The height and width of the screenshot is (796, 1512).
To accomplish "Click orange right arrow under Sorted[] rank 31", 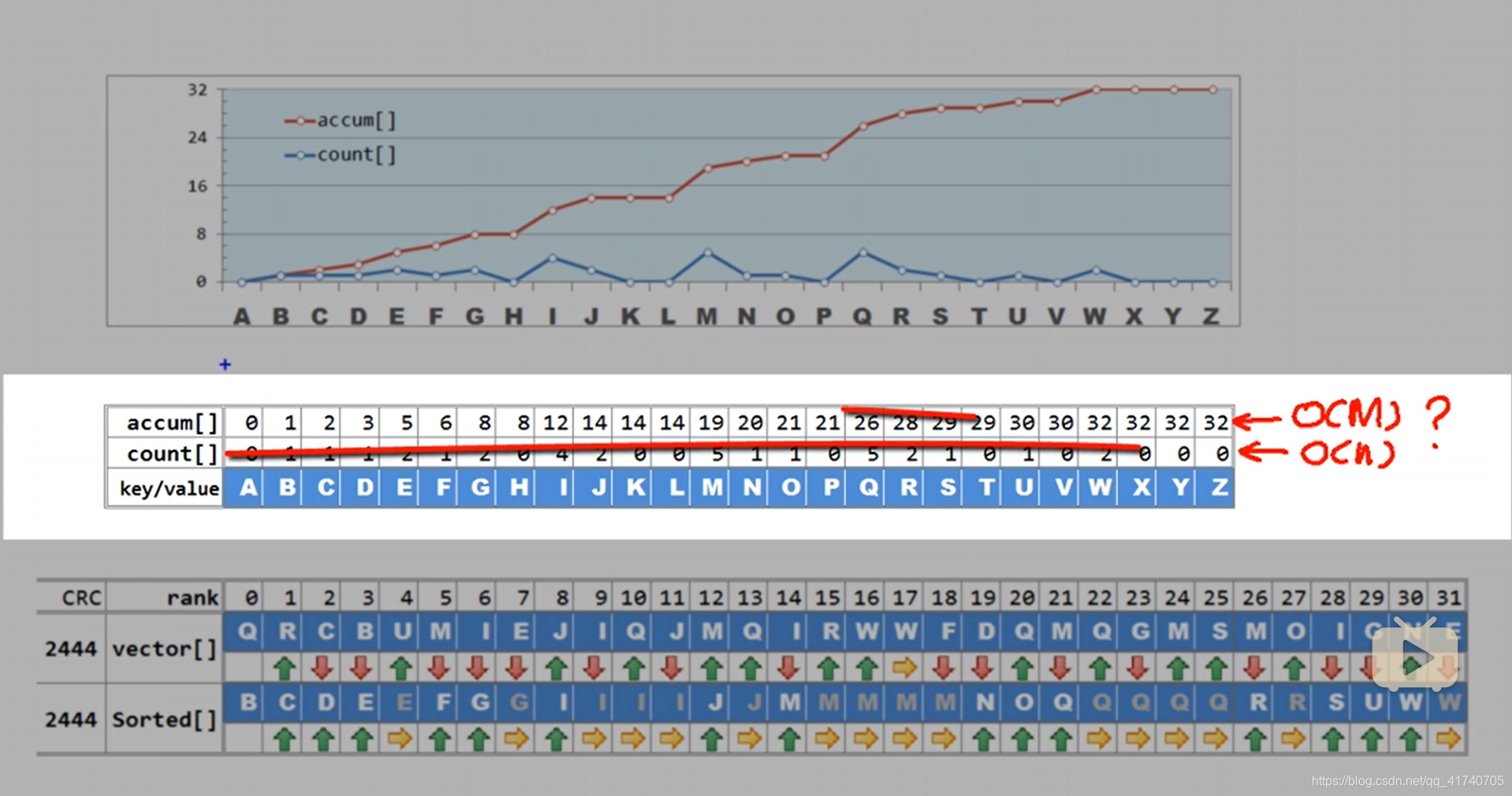I will point(1447,739).
